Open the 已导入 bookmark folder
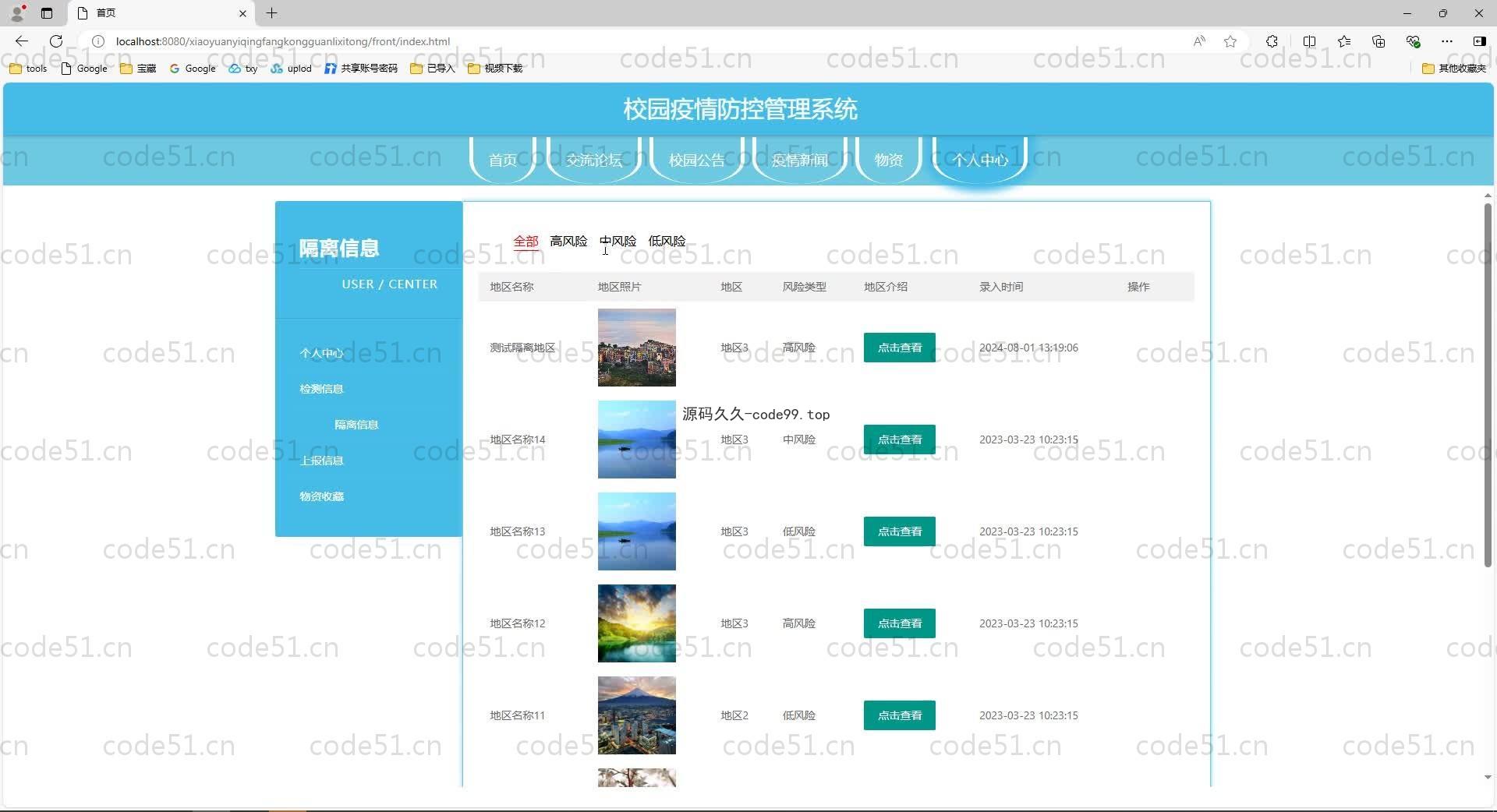Viewport: 1497px width, 812px height. pyautogui.click(x=433, y=69)
